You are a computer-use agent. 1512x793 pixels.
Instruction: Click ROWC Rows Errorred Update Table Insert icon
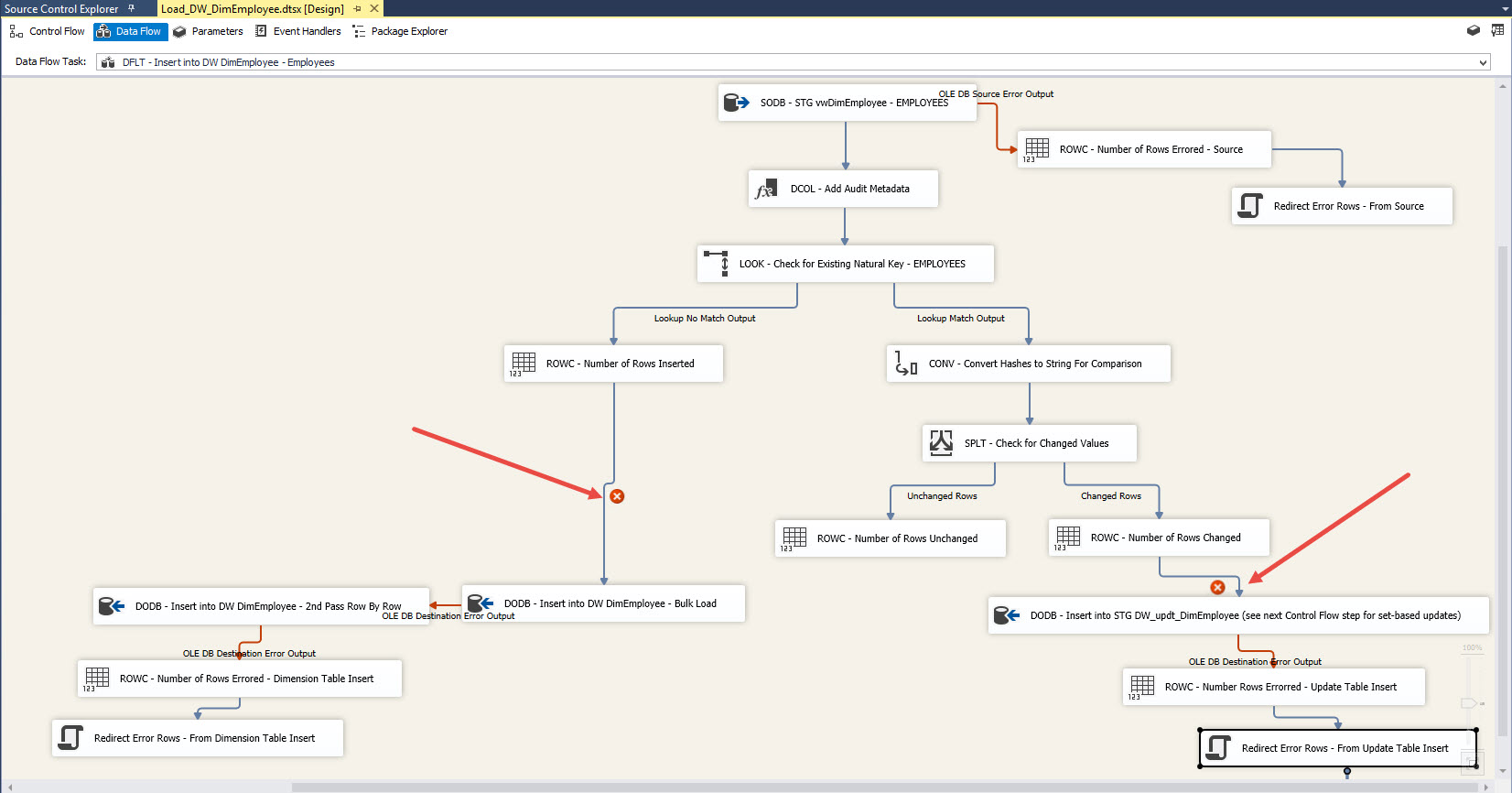(1141, 687)
